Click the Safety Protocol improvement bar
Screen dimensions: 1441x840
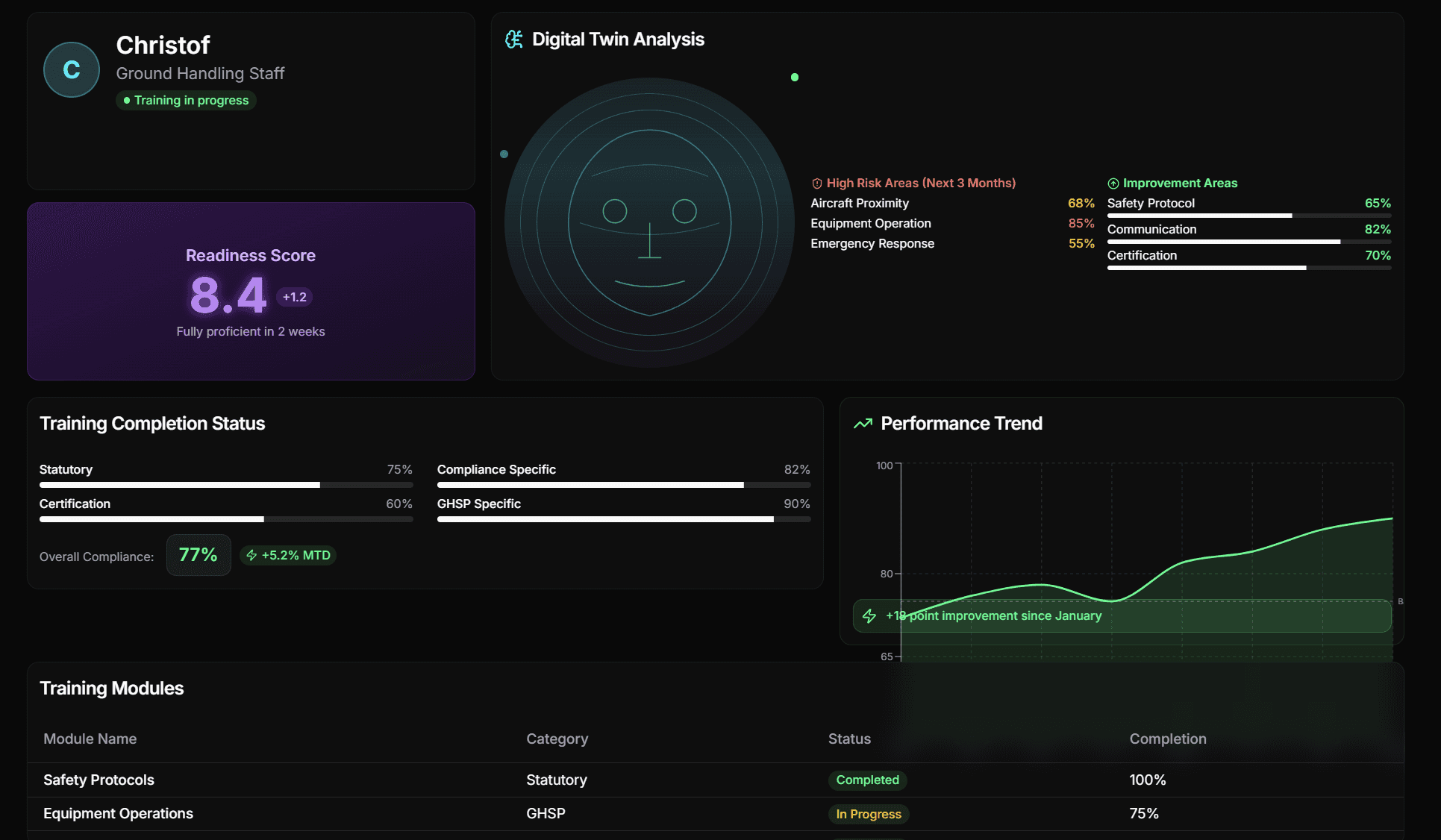1248,216
